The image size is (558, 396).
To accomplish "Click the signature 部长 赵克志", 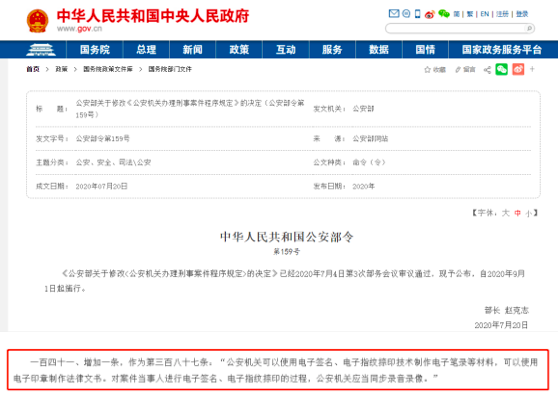I will [x=506, y=311].
